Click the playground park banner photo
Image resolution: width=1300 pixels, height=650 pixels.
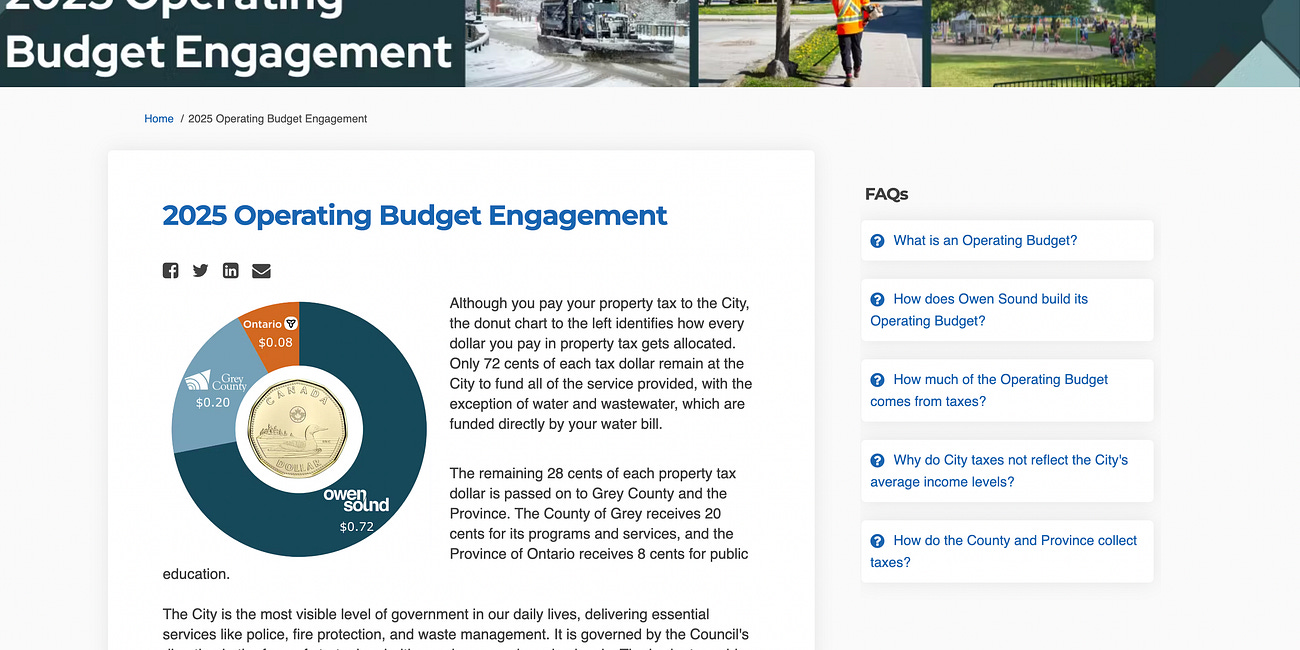[x=1043, y=43]
